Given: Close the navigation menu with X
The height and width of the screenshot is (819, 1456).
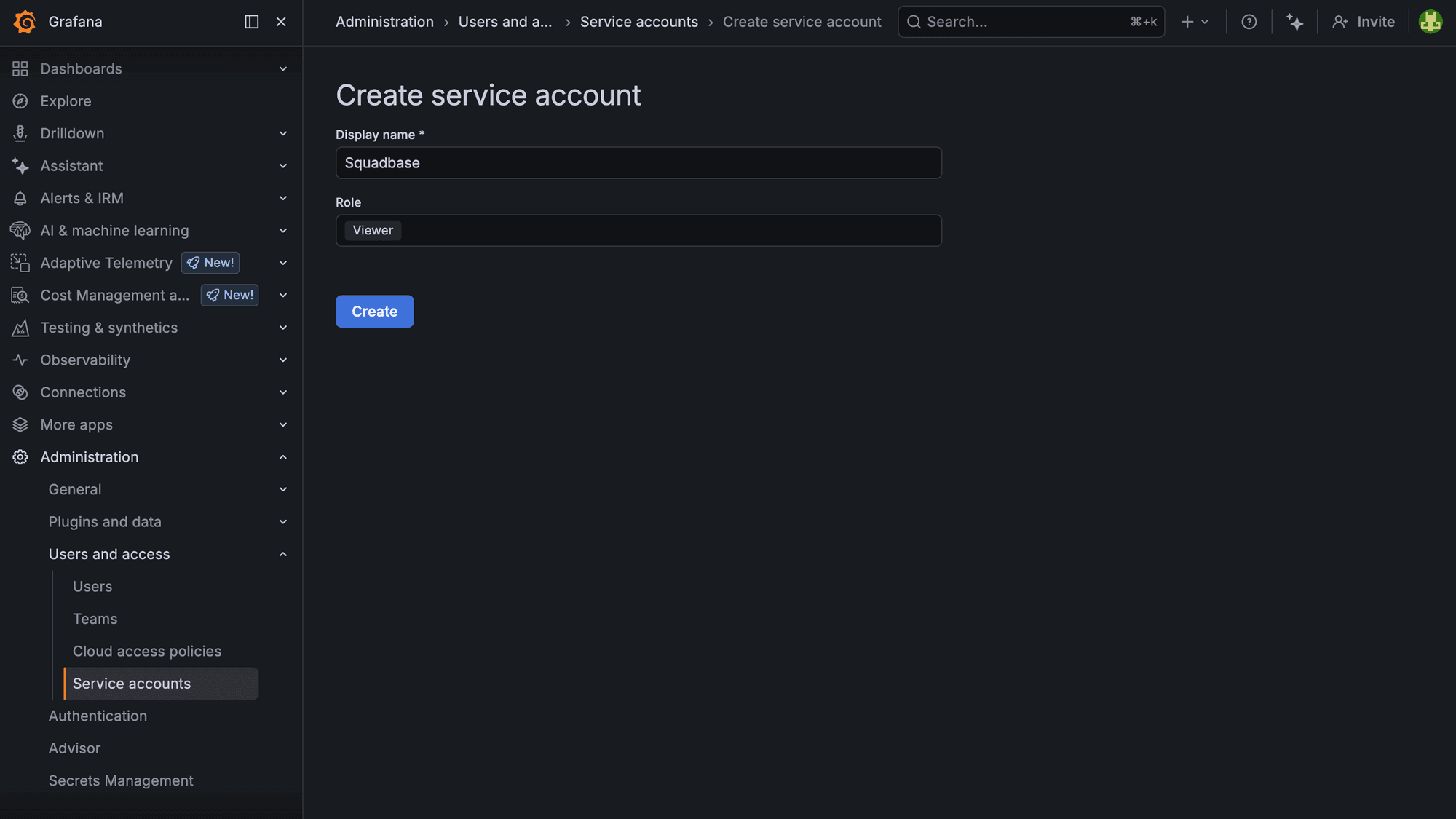Looking at the screenshot, I should (281, 22).
